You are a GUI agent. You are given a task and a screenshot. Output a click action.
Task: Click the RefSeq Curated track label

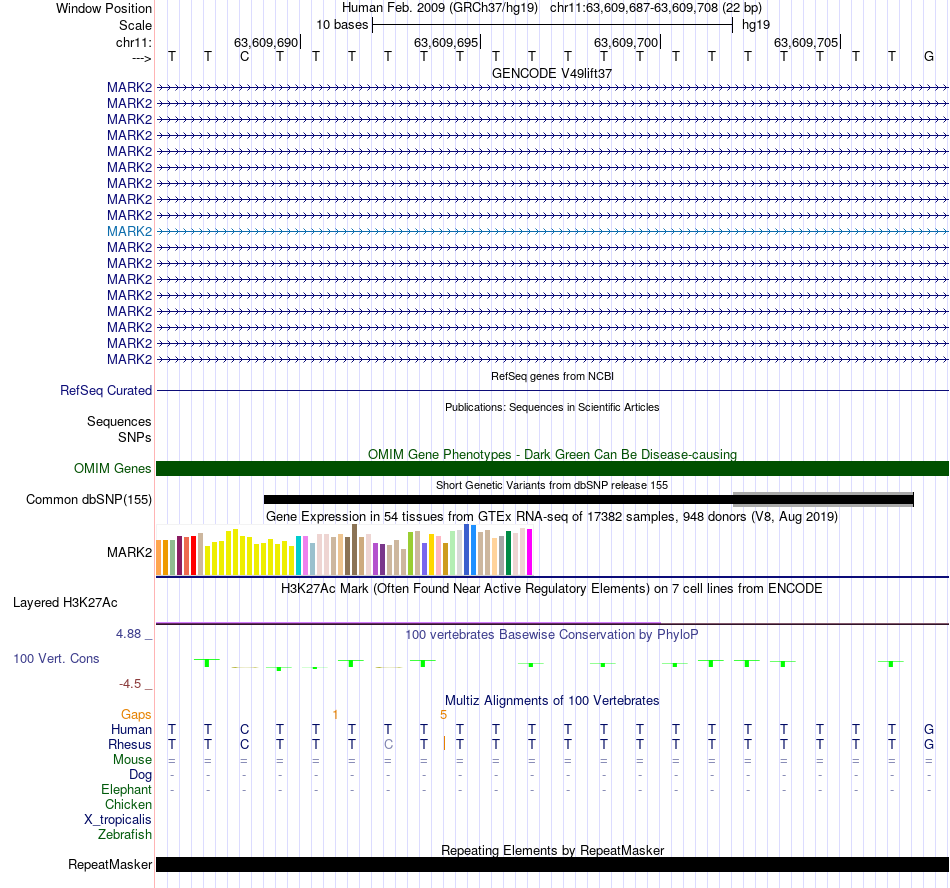(105, 391)
